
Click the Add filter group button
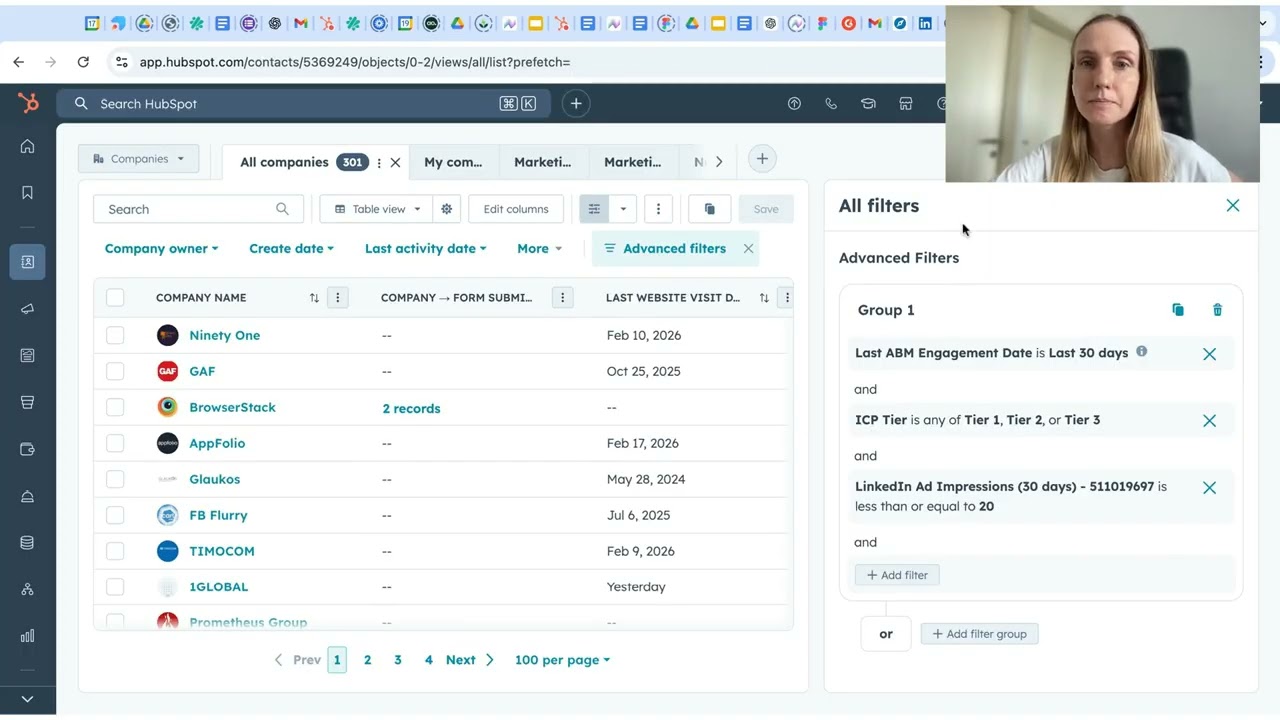tap(980, 634)
